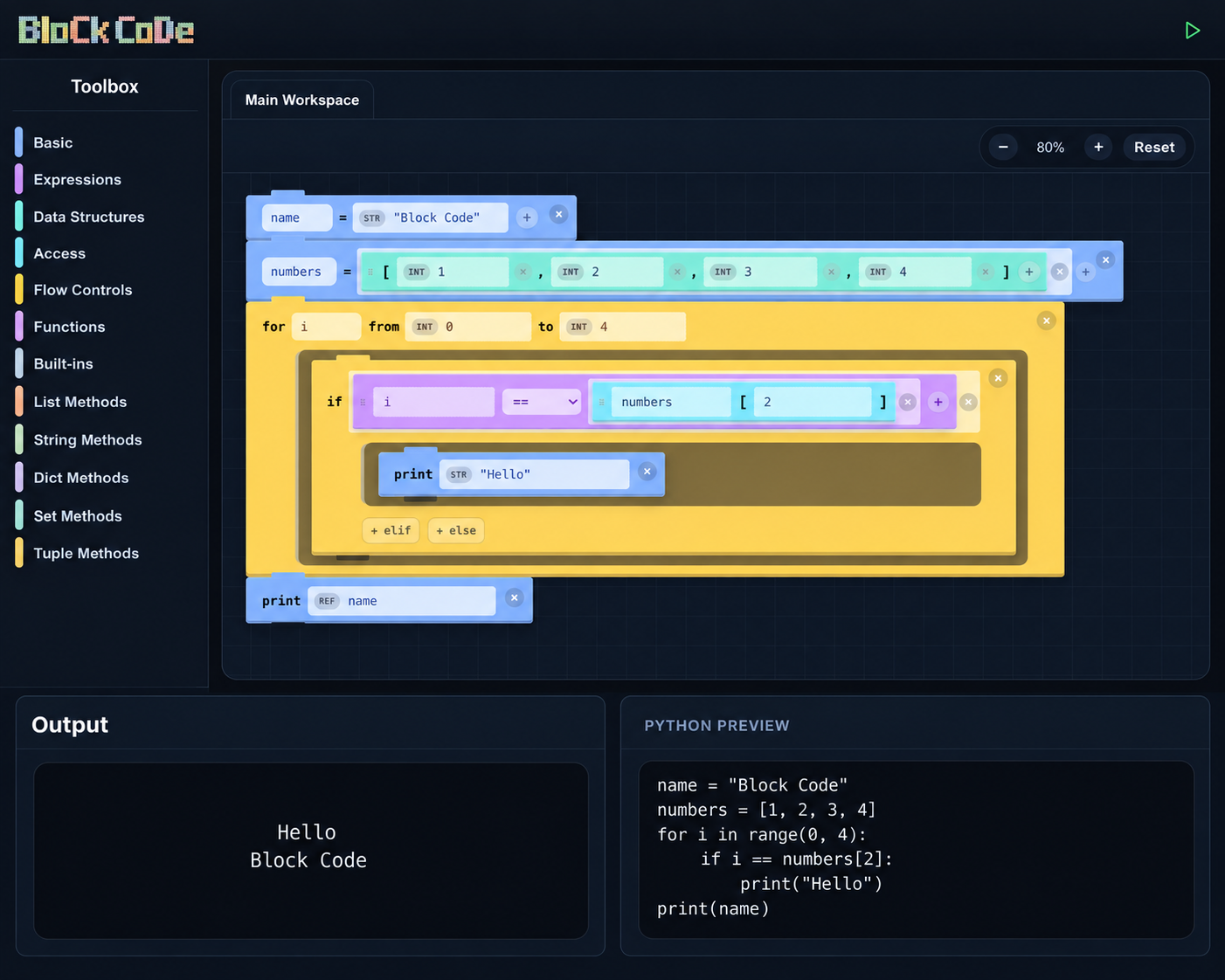Delete the name assignment block

pos(559,214)
